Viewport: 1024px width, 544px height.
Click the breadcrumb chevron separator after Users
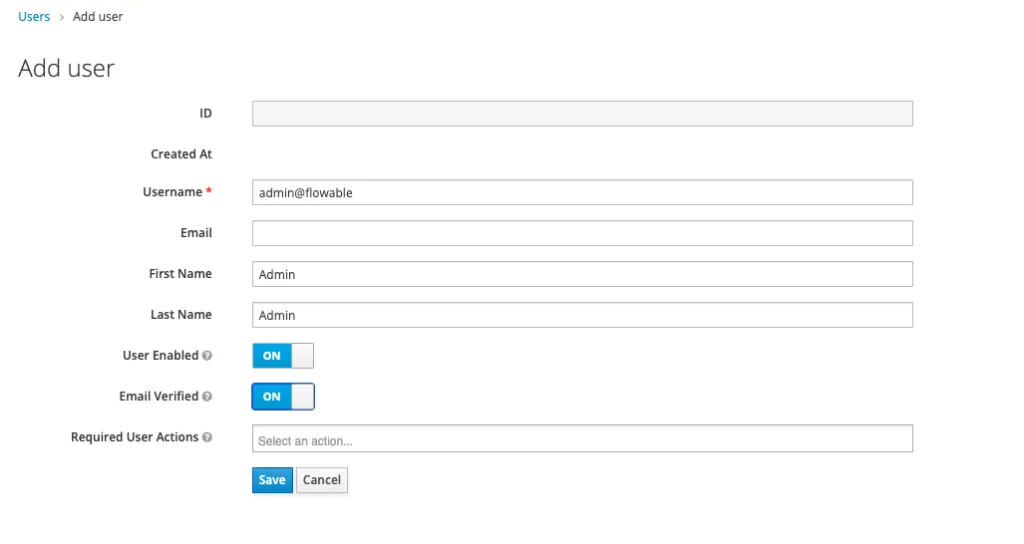coord(62,17)
